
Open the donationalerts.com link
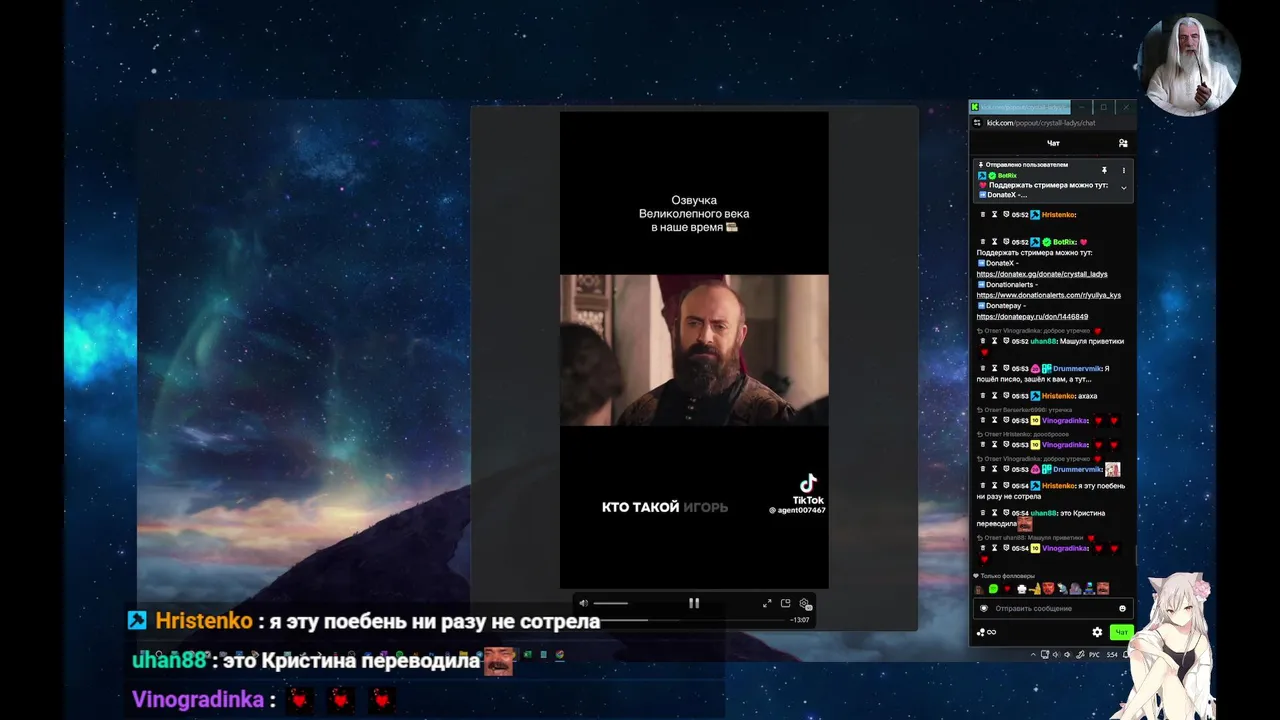tap(1049, 295)
